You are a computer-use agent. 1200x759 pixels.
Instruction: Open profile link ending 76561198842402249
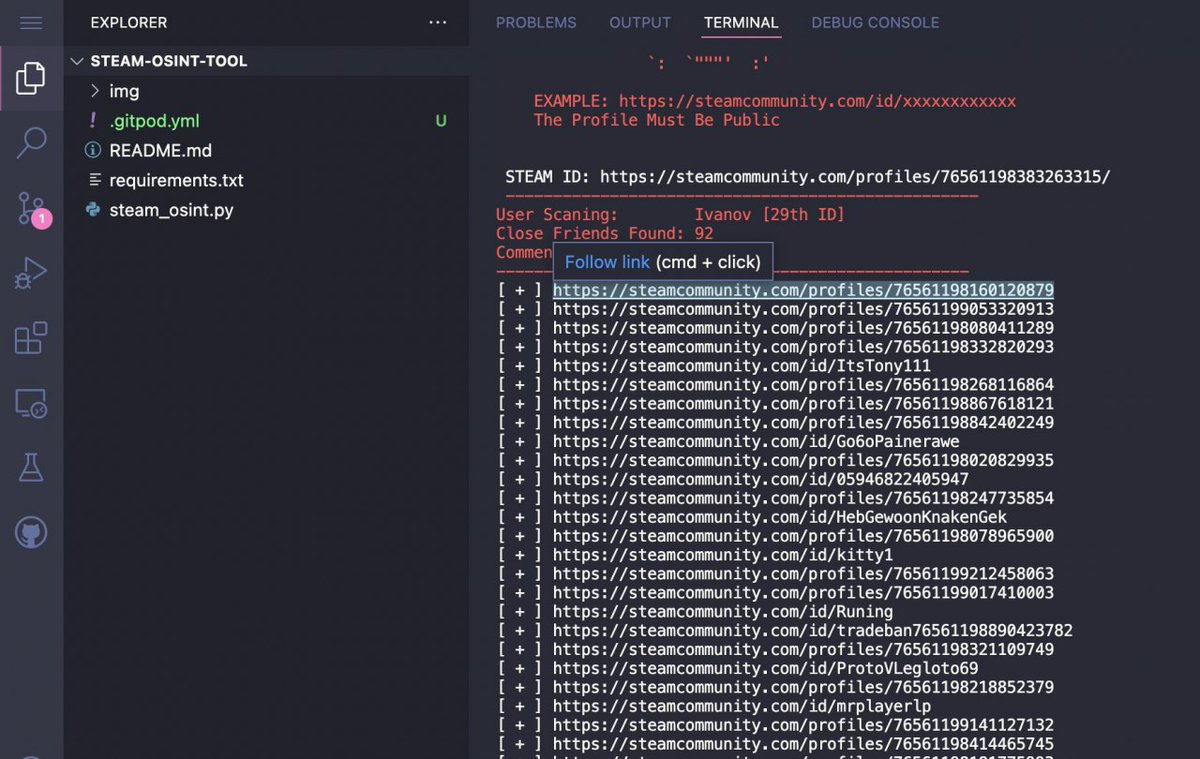tap(803, 423)
